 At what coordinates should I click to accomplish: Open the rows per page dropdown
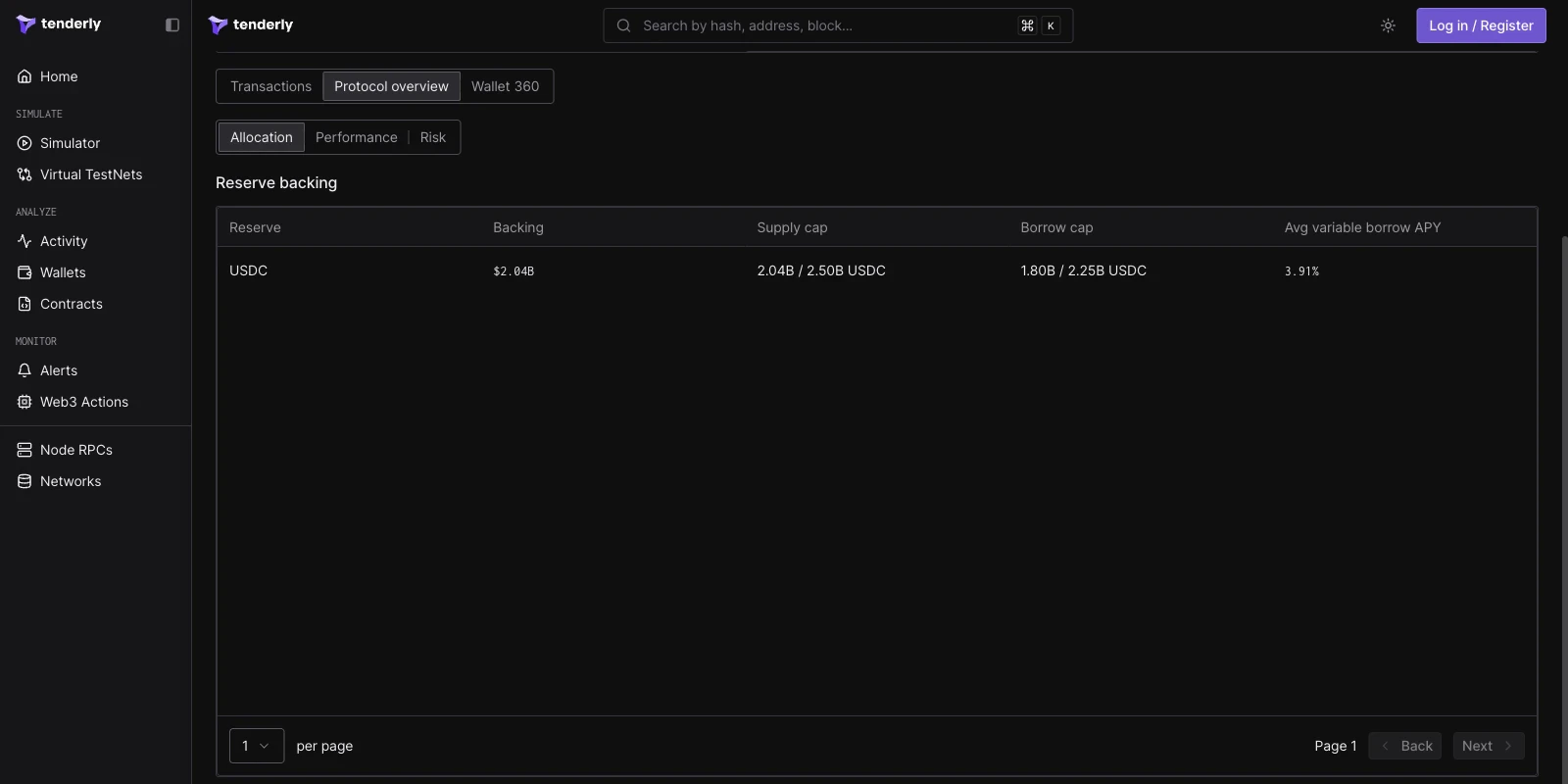257,746
